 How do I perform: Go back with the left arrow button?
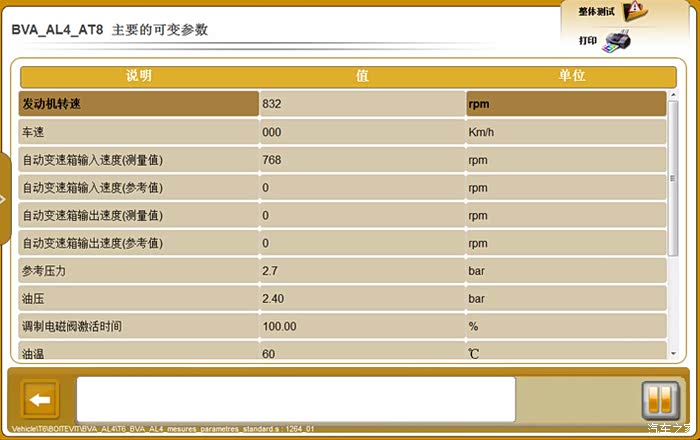tap(40, 399)
